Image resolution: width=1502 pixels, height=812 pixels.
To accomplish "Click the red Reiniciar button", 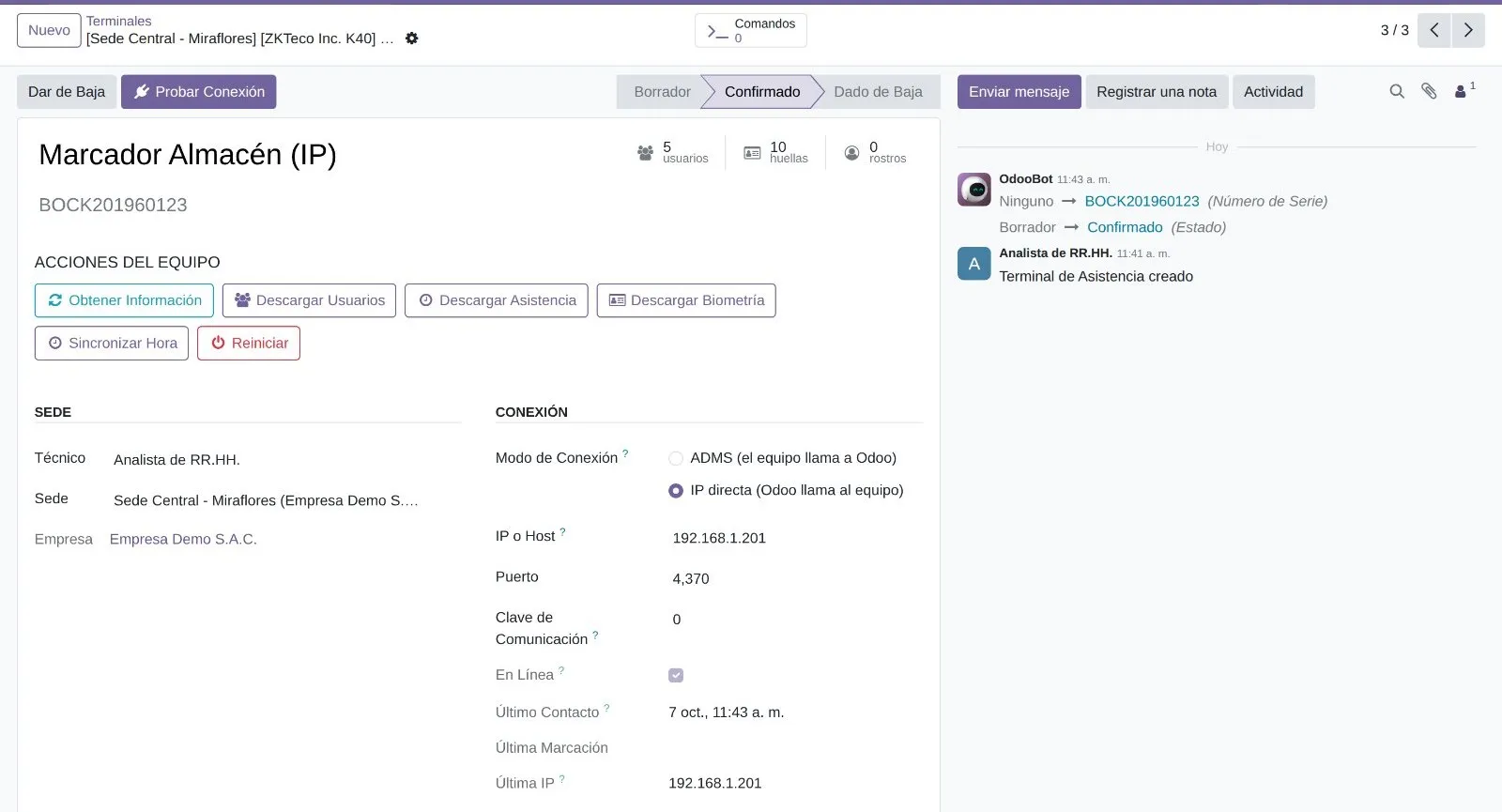I will [249, 344].
